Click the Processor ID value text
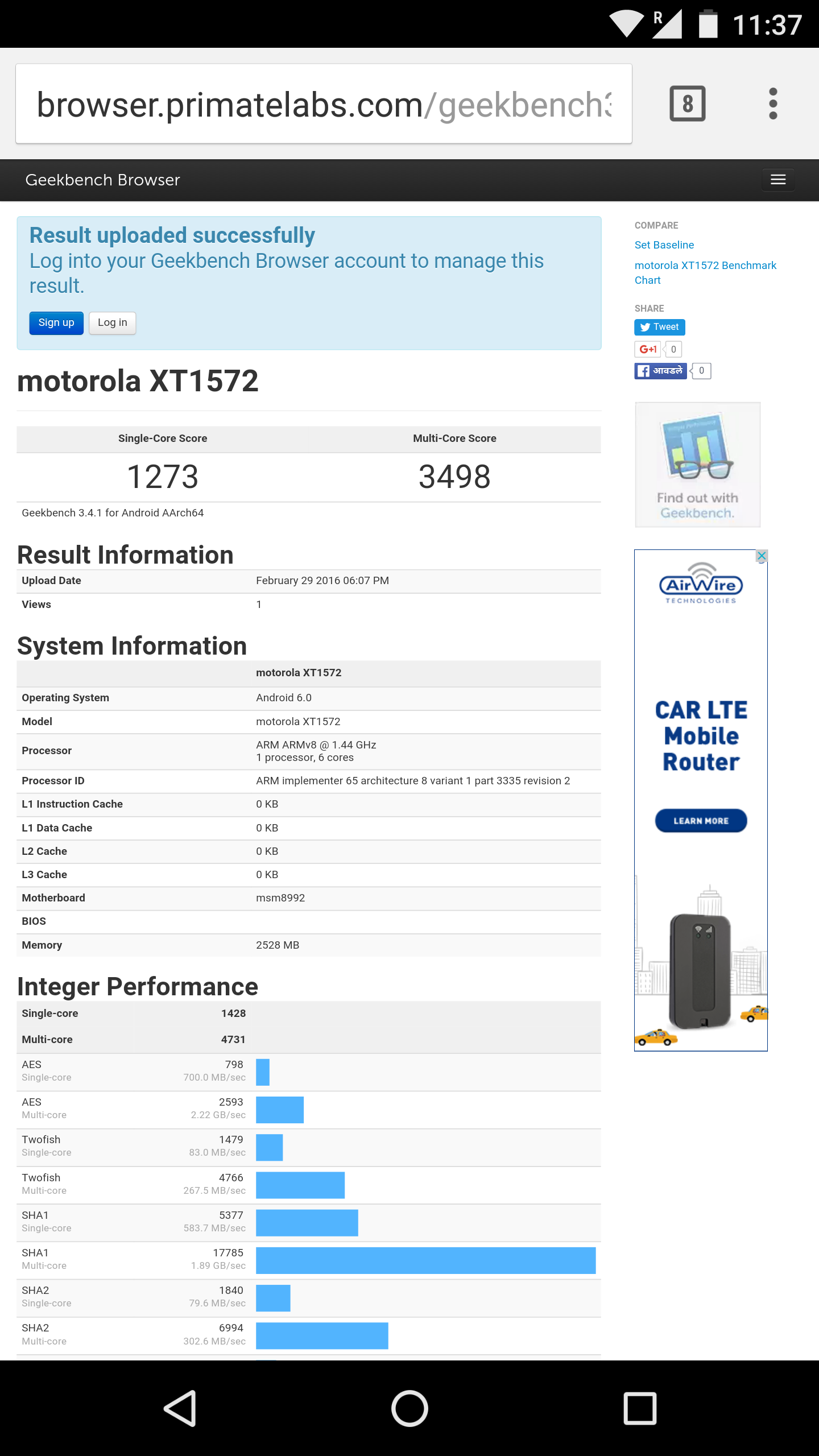This screenshot has height=1456, width=819. 413,781
